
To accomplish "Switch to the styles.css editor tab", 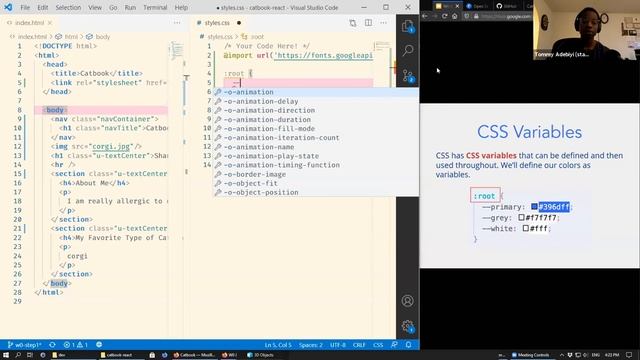I will pyautogui.click(x=217, y=23).
